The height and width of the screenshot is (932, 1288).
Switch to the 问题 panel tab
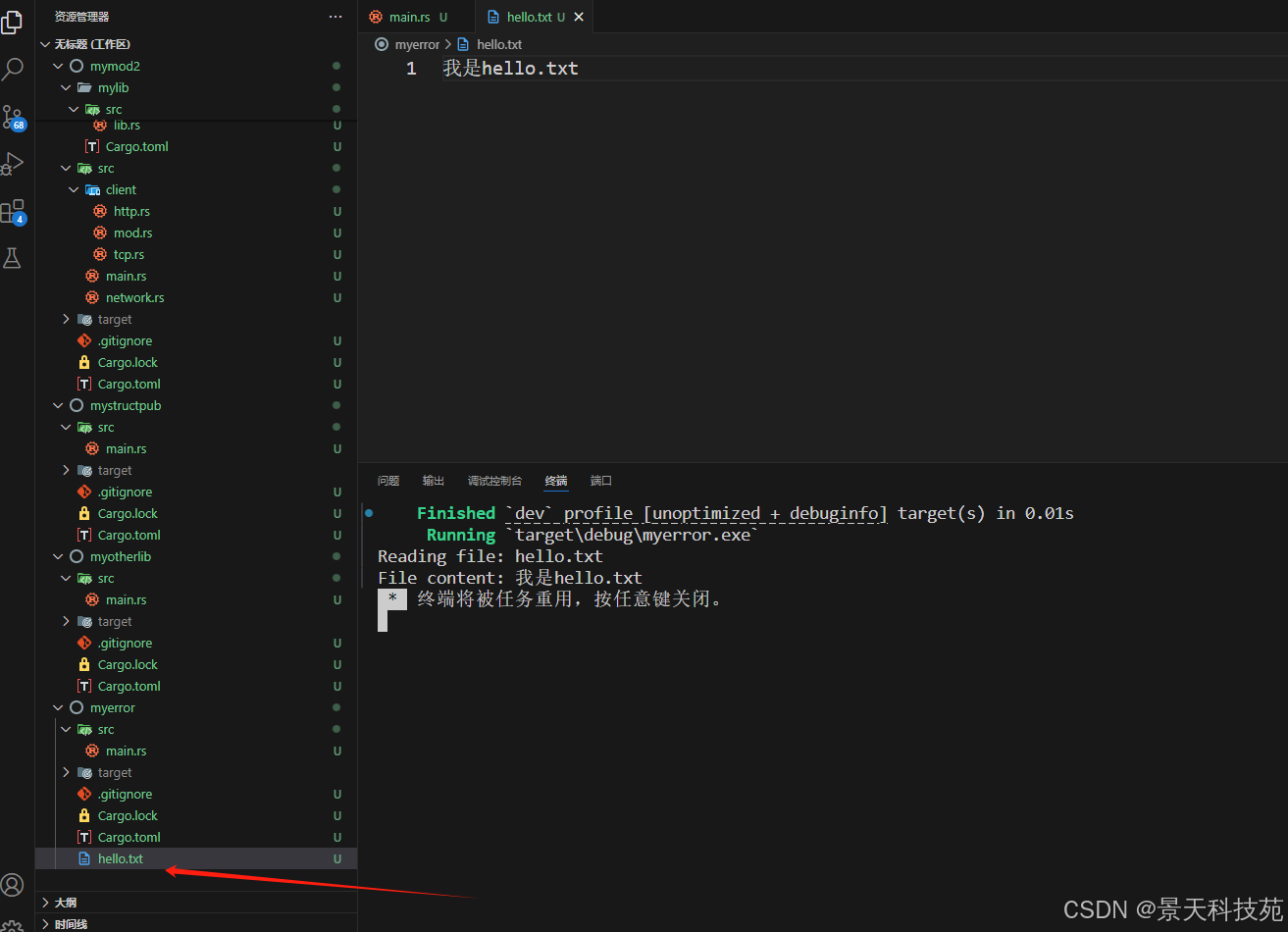point(388,481)
